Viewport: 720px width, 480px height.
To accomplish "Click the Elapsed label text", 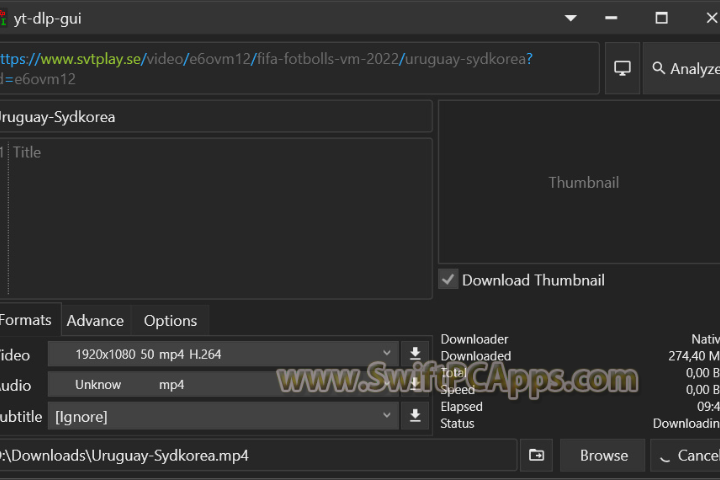I will (461, 407).
